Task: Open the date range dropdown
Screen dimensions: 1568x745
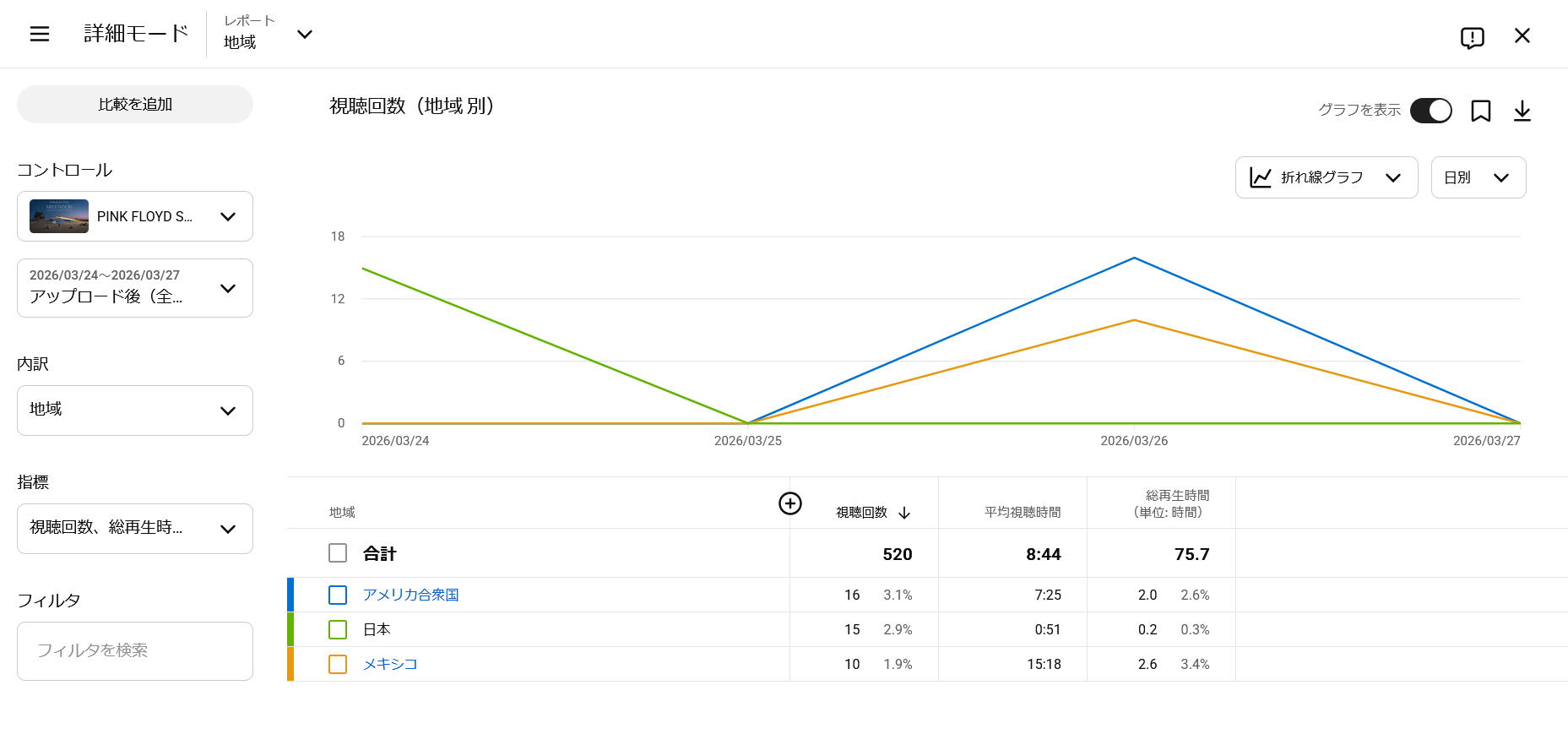Action: click(x=135, y=288)
